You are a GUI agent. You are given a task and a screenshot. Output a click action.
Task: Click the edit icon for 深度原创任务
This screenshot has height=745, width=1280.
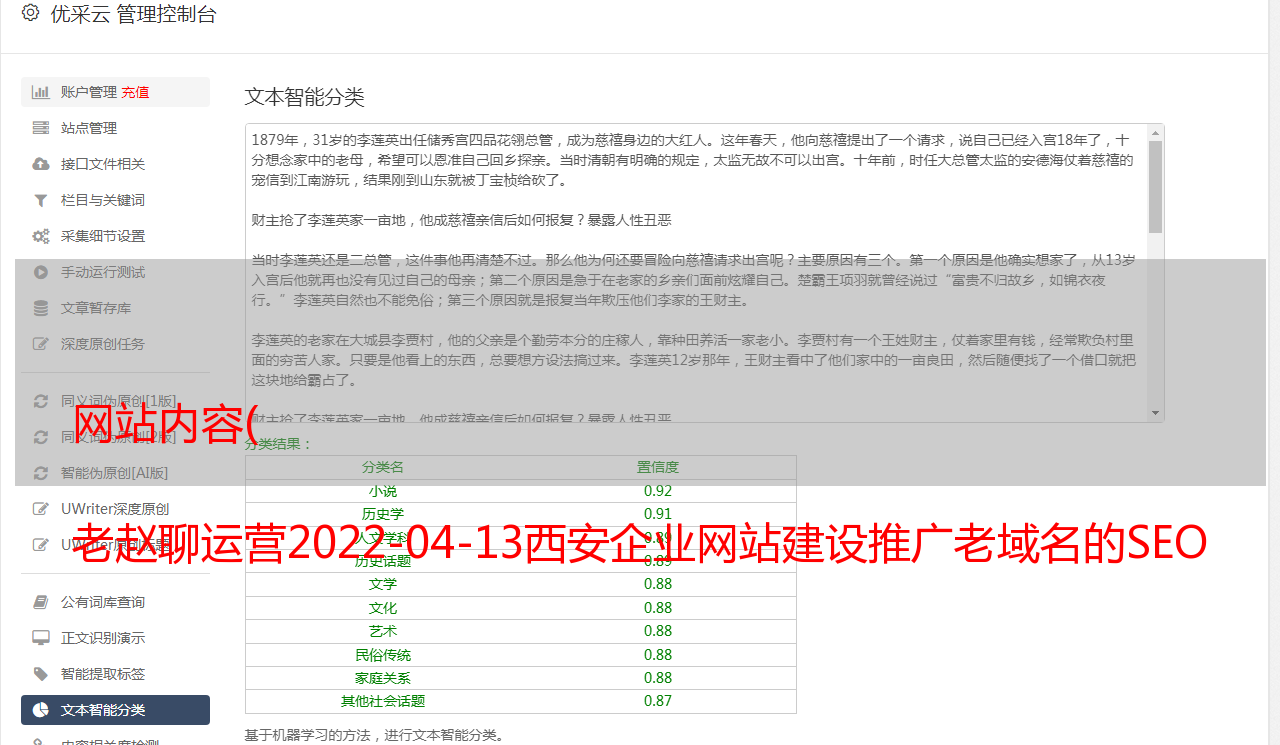click(x=41, y=344)
